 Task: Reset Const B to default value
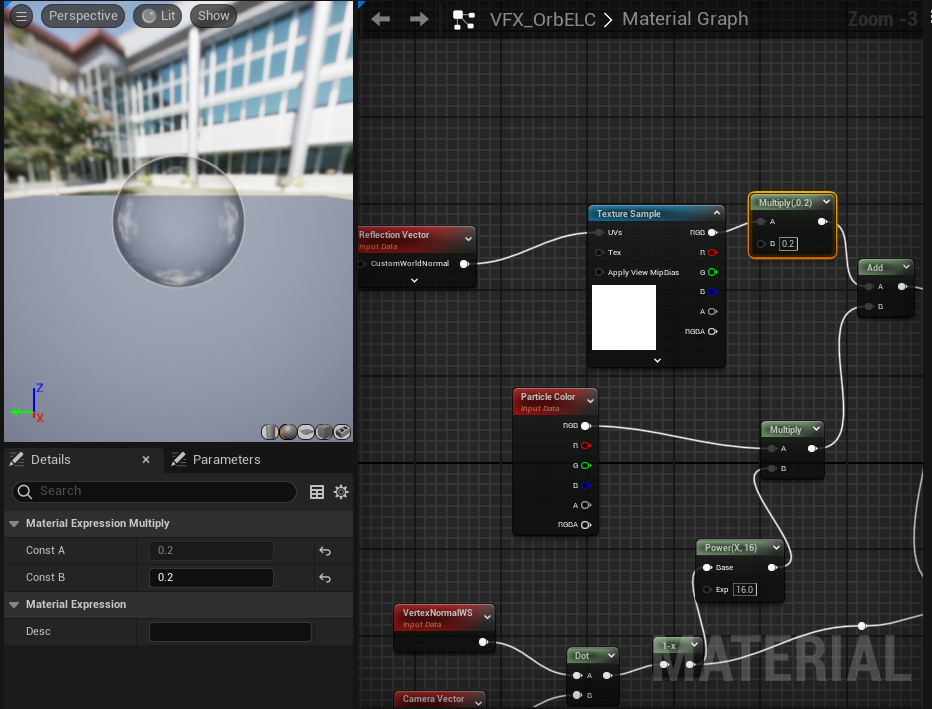click(x=325, y=578)
